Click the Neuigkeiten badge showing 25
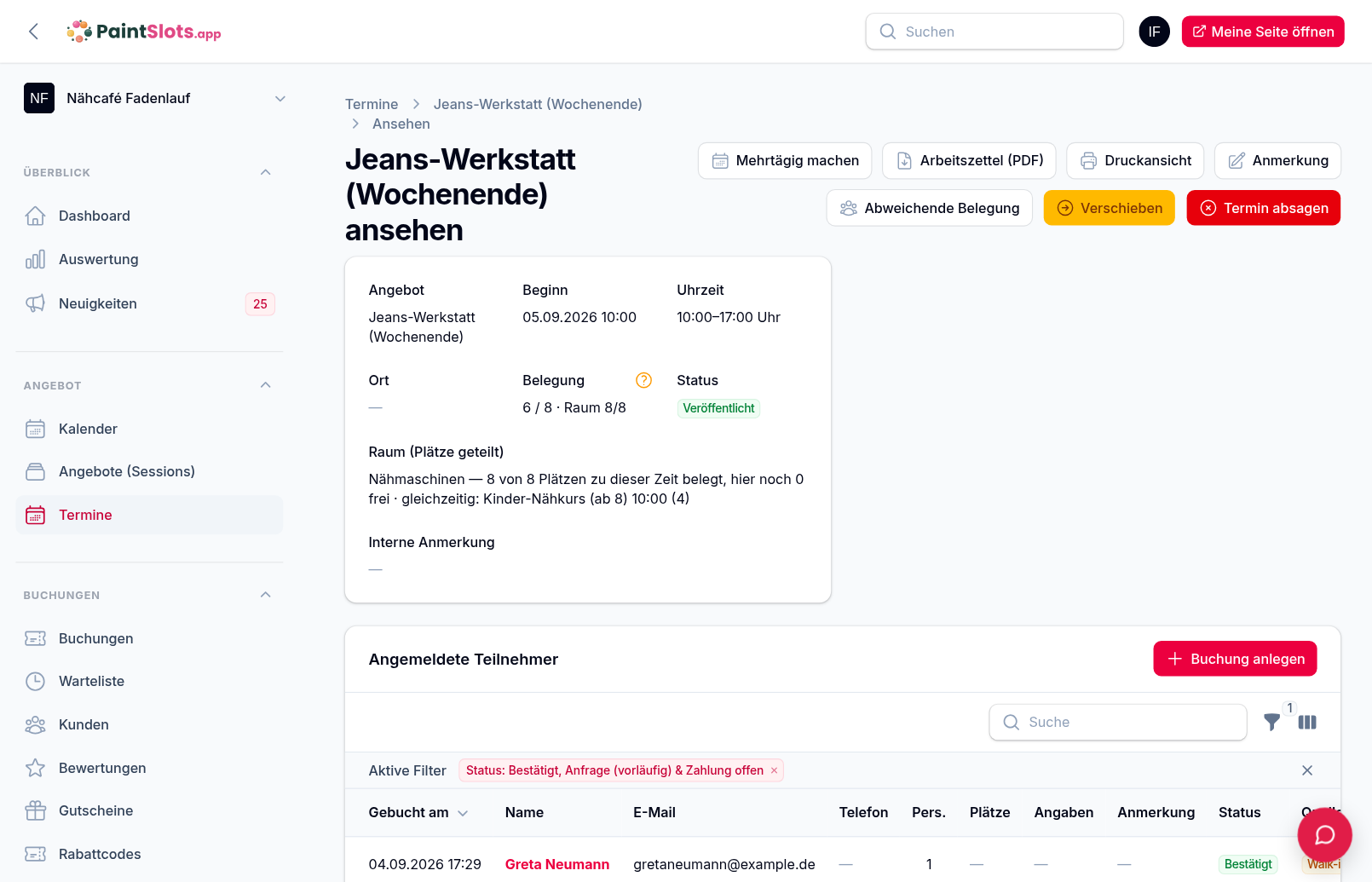 click(x=260, y=303)
